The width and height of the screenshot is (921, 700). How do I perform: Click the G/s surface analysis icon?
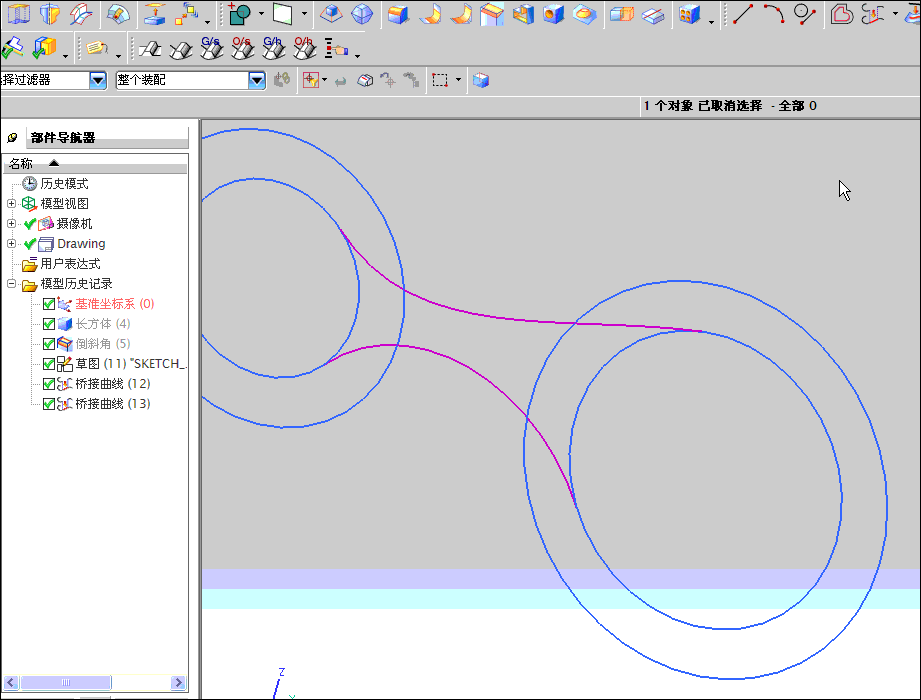click(x=211, y=48)
